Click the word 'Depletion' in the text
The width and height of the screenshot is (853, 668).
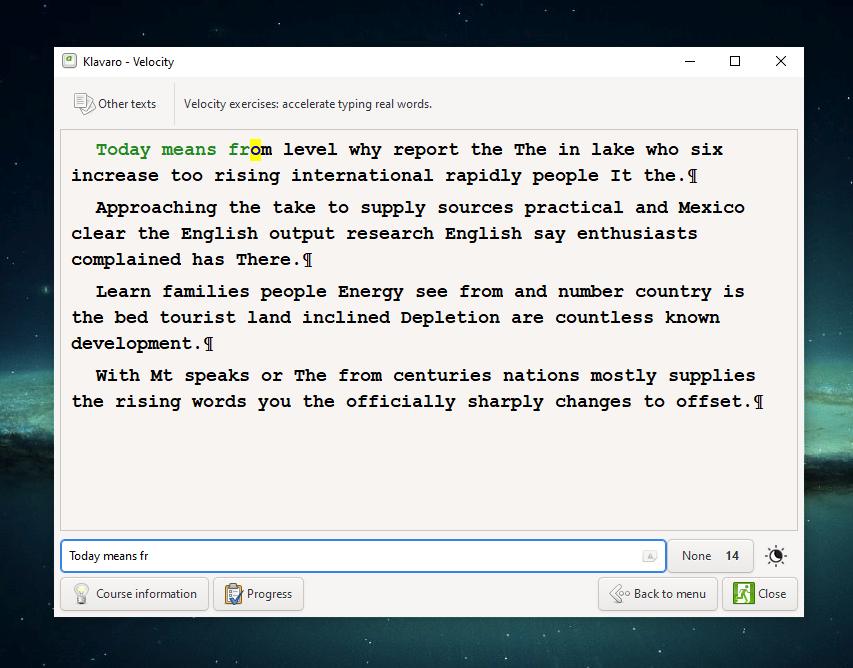pyautogui.click(x=450, y=318)
